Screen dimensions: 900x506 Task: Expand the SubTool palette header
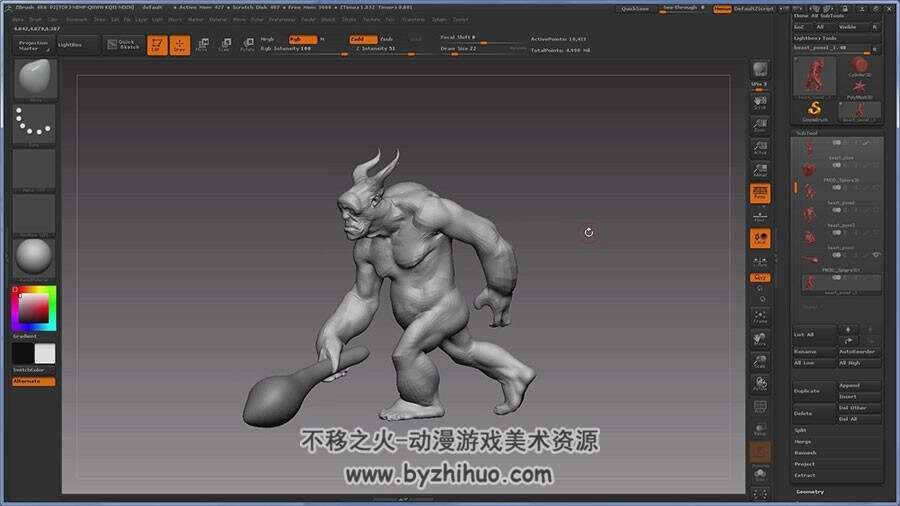coord(806,133)
